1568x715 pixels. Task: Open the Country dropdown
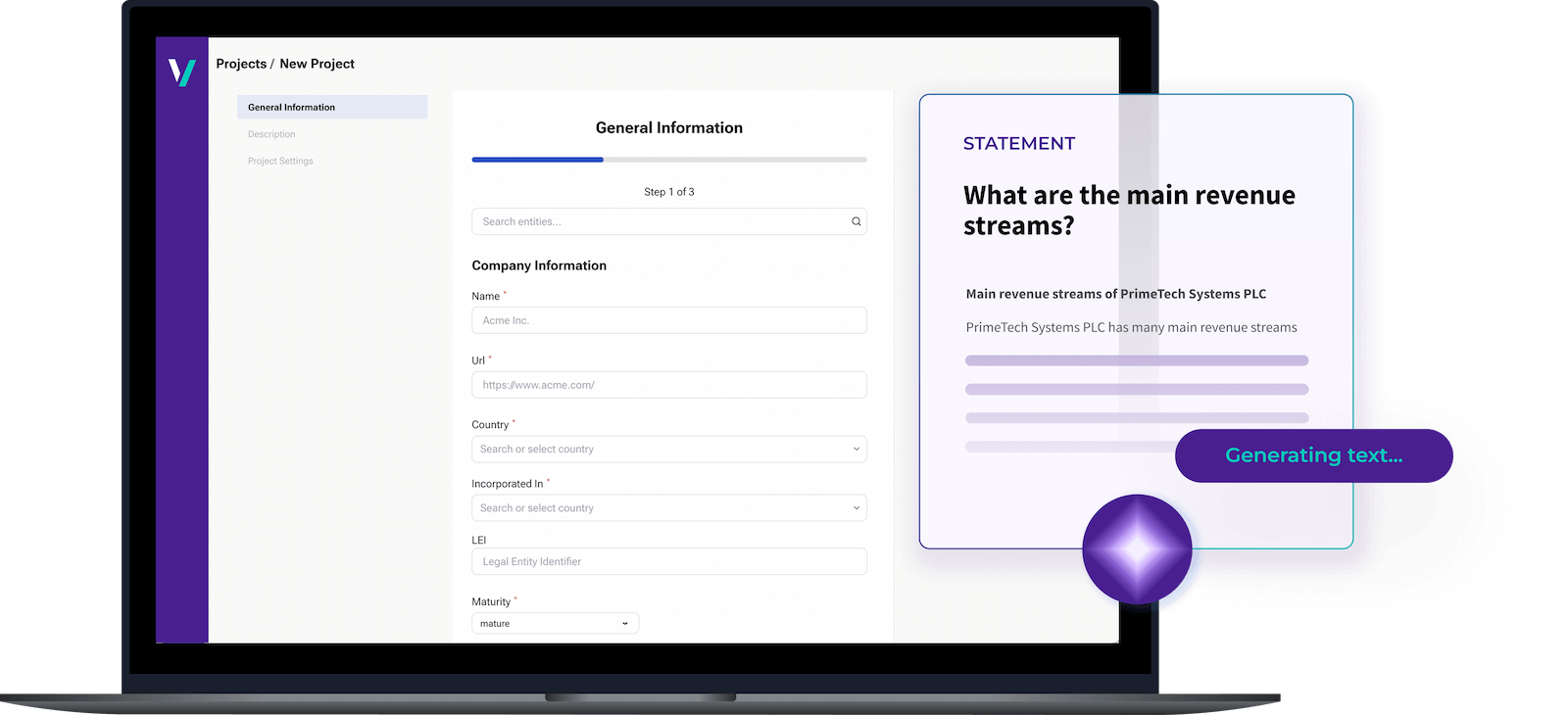pyautogui.click(x=668, y=449)
